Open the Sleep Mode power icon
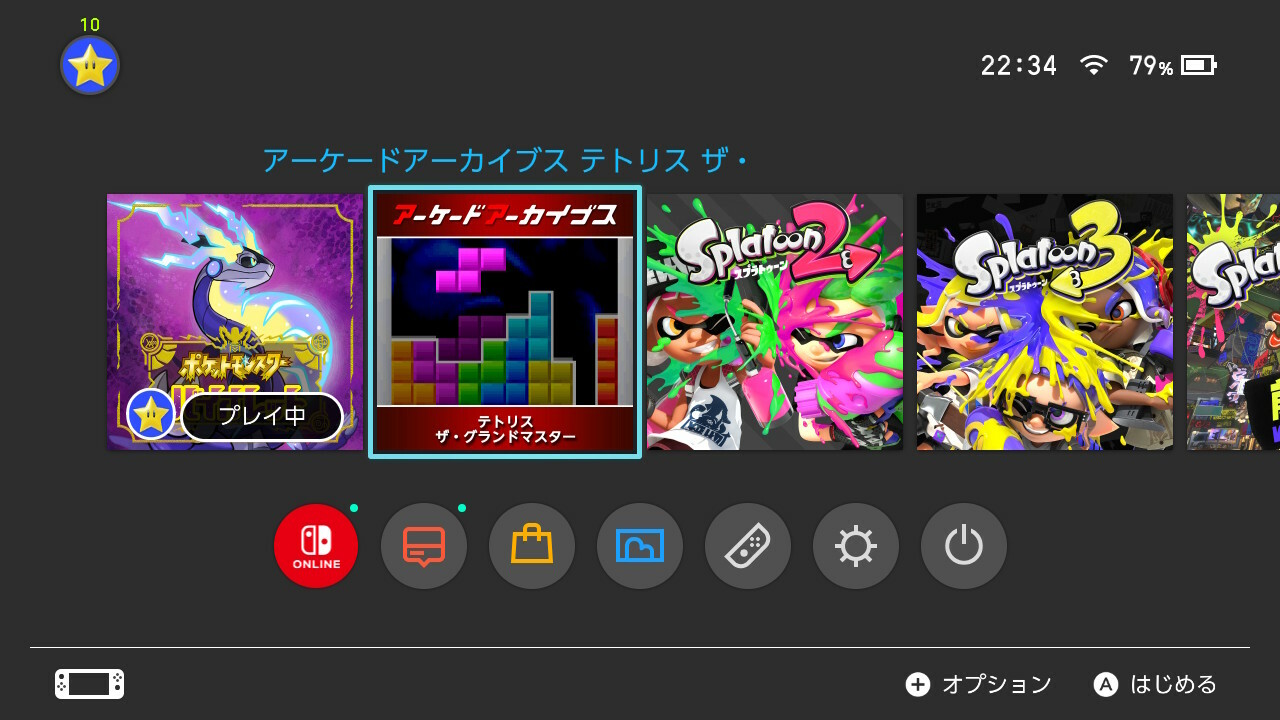This screenshot has height=720, width=1280. [964, 546]
